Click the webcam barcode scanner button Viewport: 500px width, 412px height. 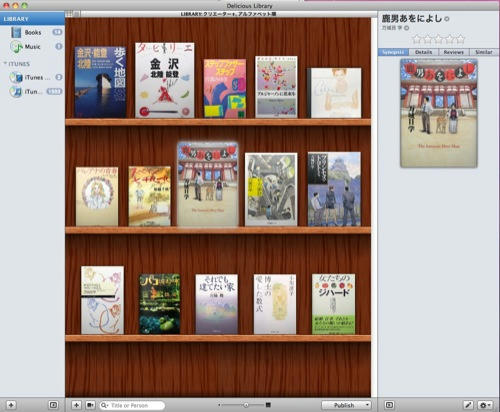coord(90,405)
